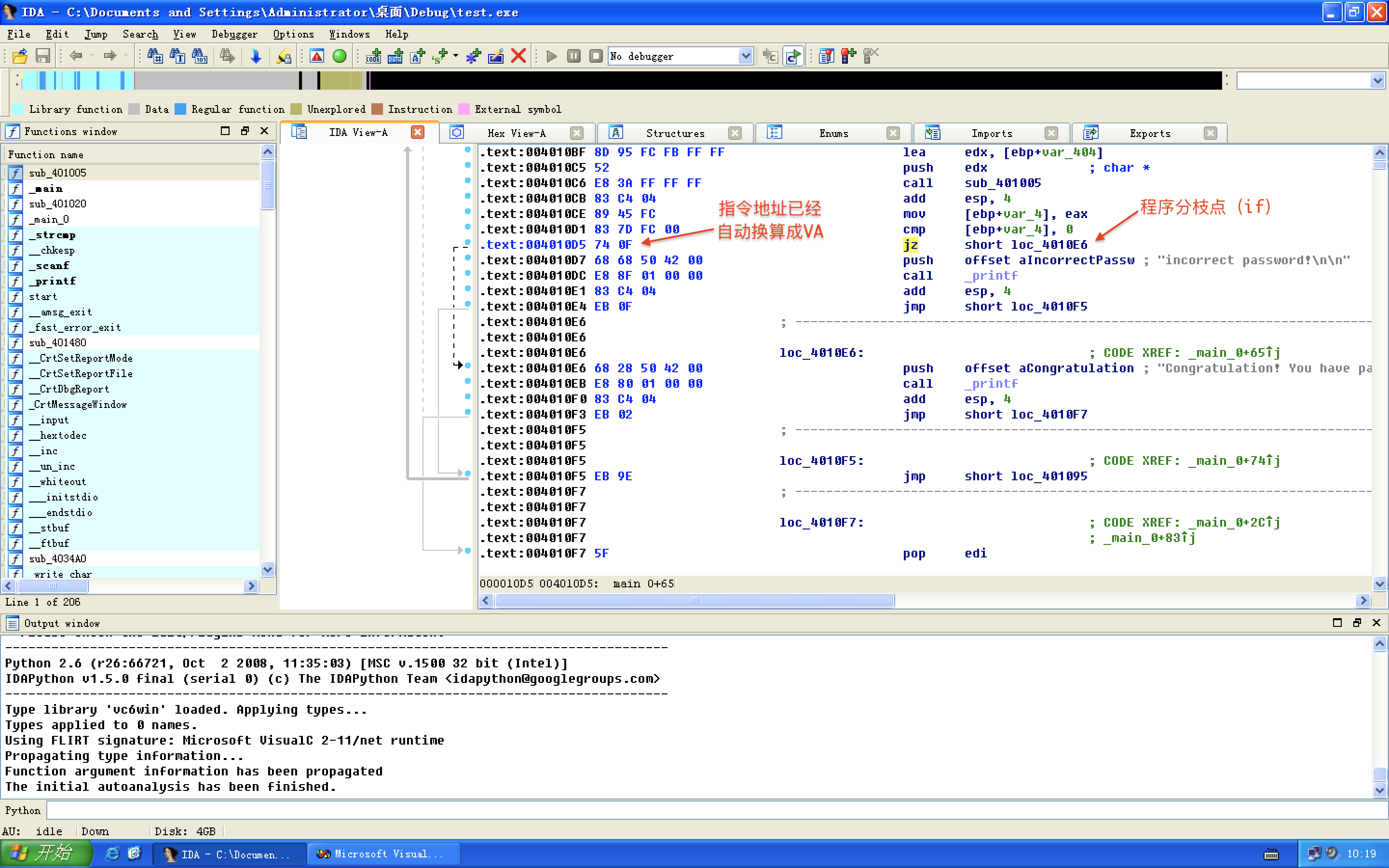Switch to the Imports tab
Viewport: 1389px width, 868px height.
[991, 133]
